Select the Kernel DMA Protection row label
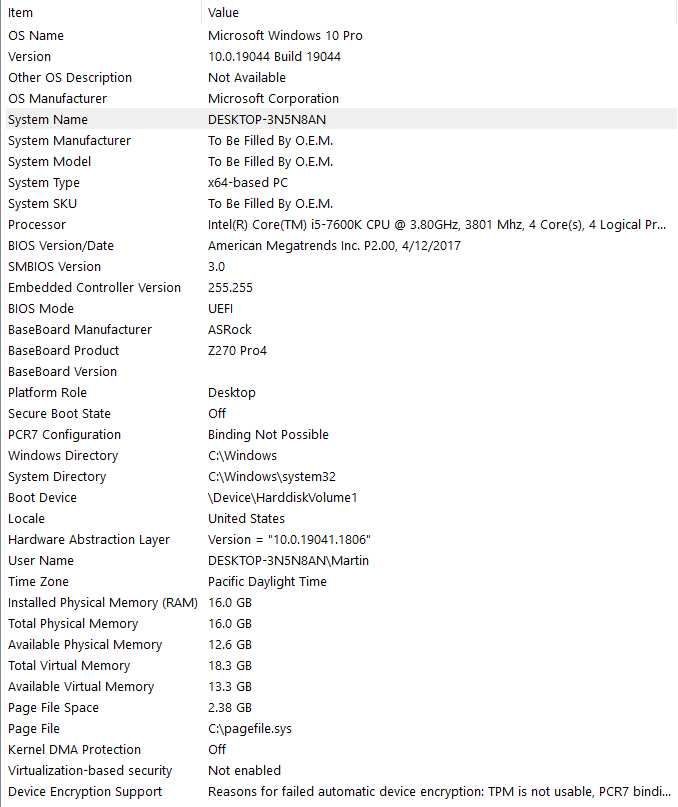 [x=74, y=750]
